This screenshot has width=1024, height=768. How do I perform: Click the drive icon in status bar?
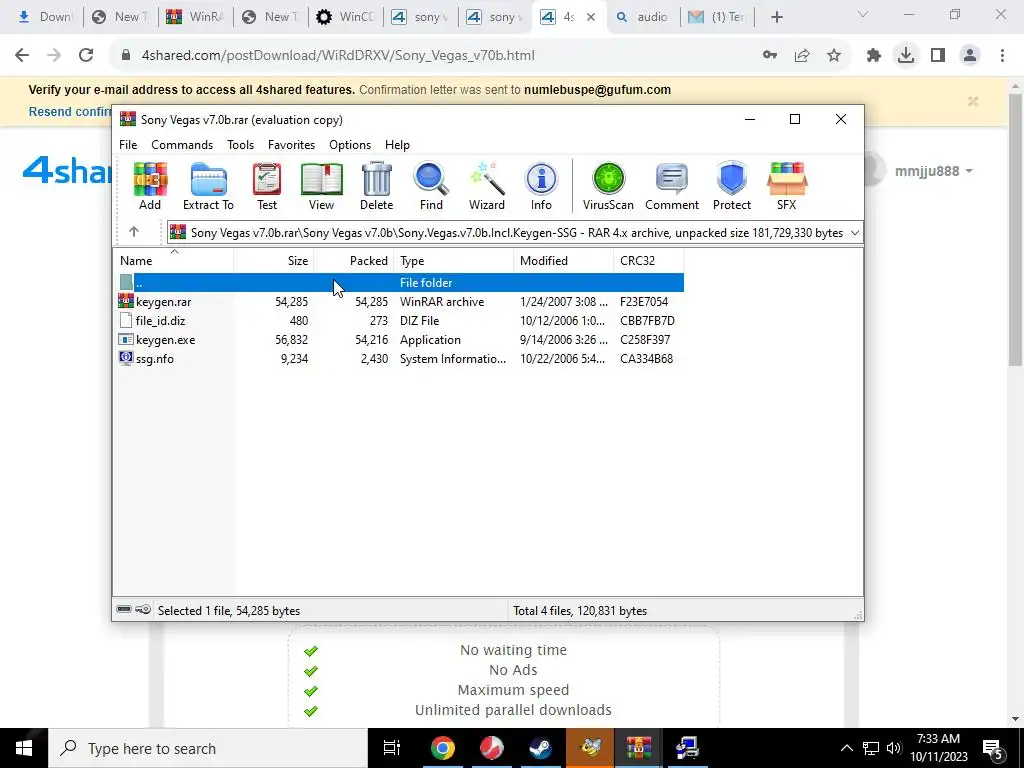pyautogui.click(x=123, y=609)
